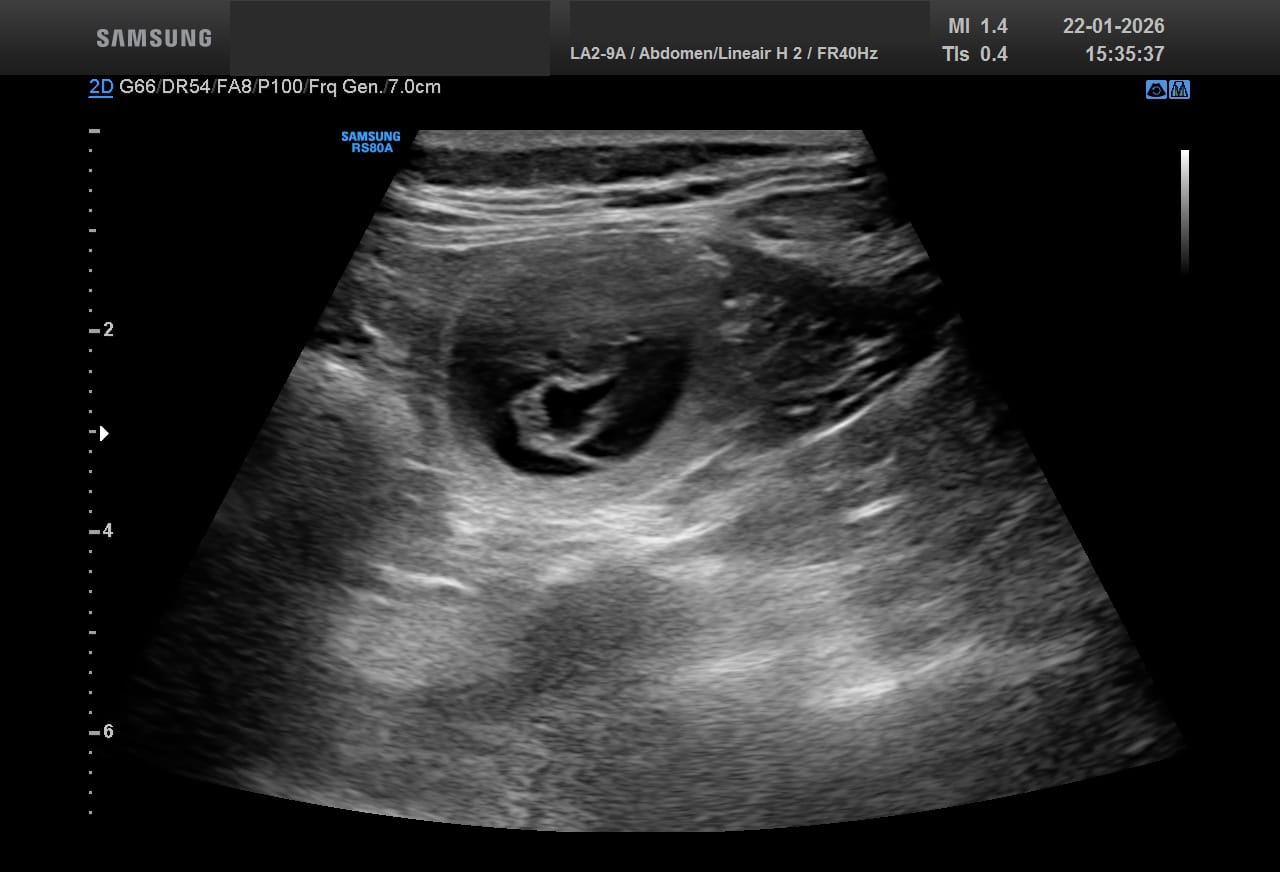Click the body marker icon at top right
Image resolution: width=1280 pixels, height=872 pixels.
1180,90
